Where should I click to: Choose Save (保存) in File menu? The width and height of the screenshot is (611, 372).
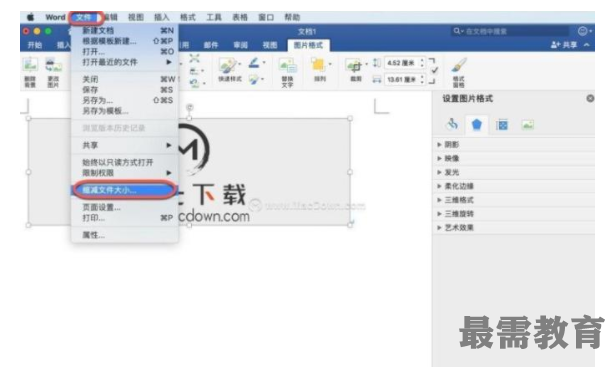point(125,90)
